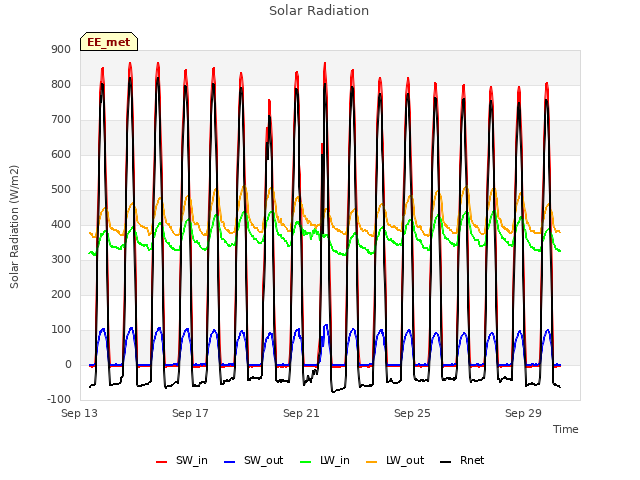
Task: Click the LW_in legend label
Action: (335, 460)
